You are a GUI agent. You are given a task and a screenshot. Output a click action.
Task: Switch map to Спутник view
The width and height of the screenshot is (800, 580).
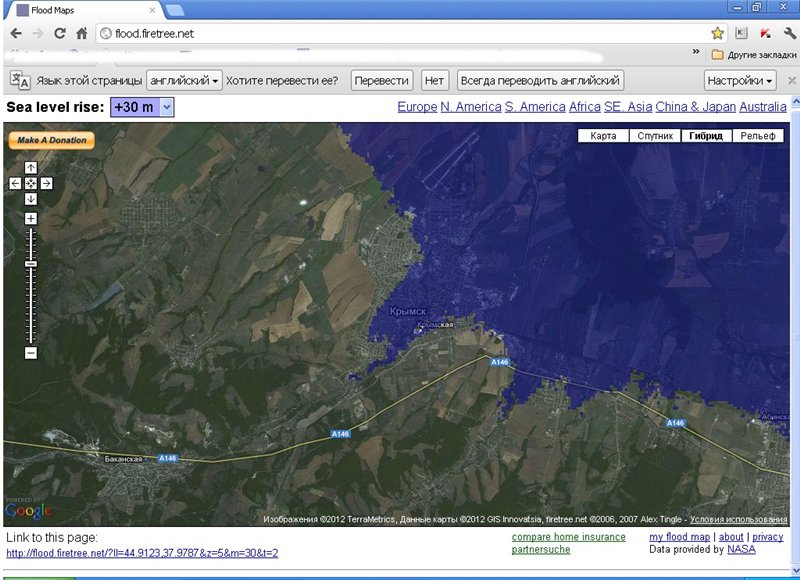(655, 136)
